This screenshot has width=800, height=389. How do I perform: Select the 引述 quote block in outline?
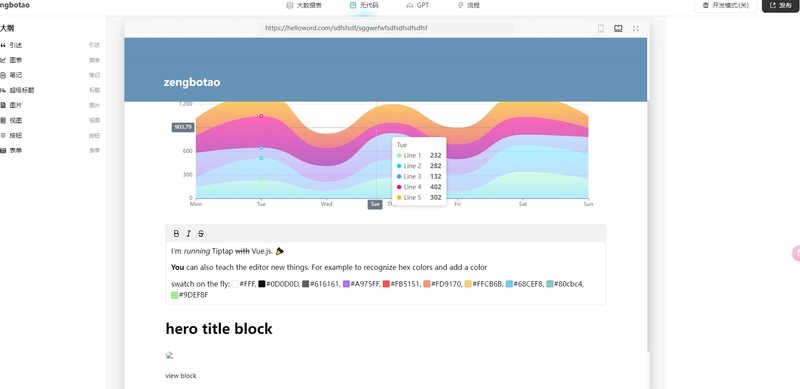(x=50, y=45)
